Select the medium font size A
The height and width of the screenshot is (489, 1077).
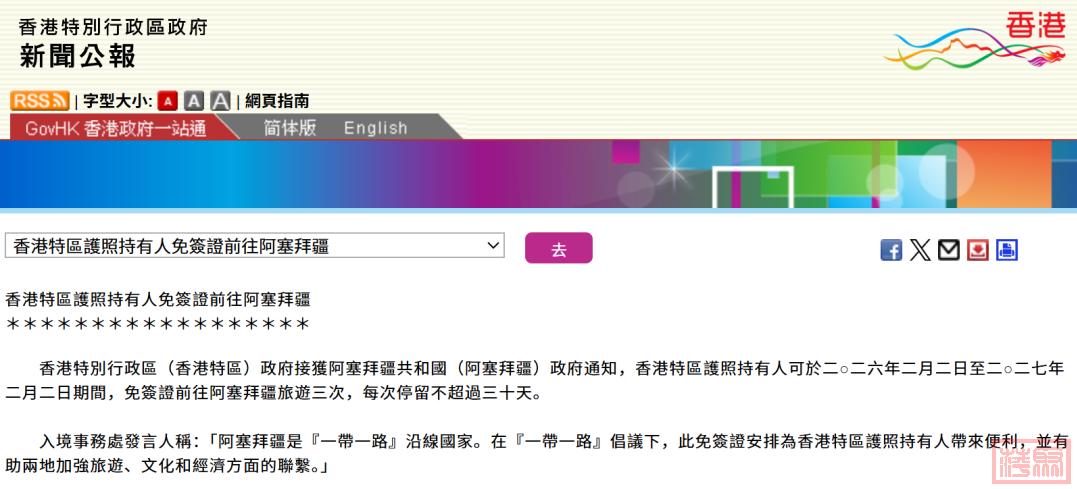coord(194,101)
